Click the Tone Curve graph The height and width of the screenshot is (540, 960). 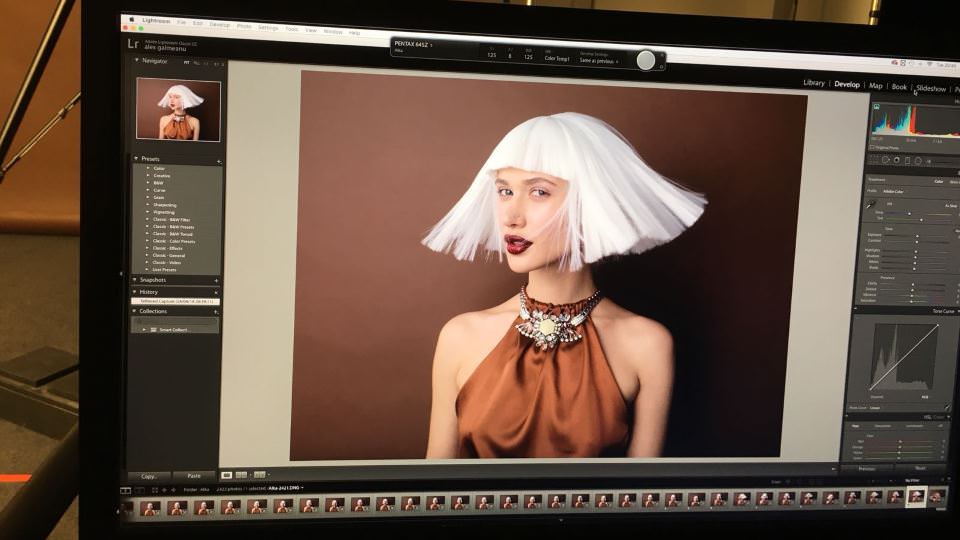coord(904,358)
